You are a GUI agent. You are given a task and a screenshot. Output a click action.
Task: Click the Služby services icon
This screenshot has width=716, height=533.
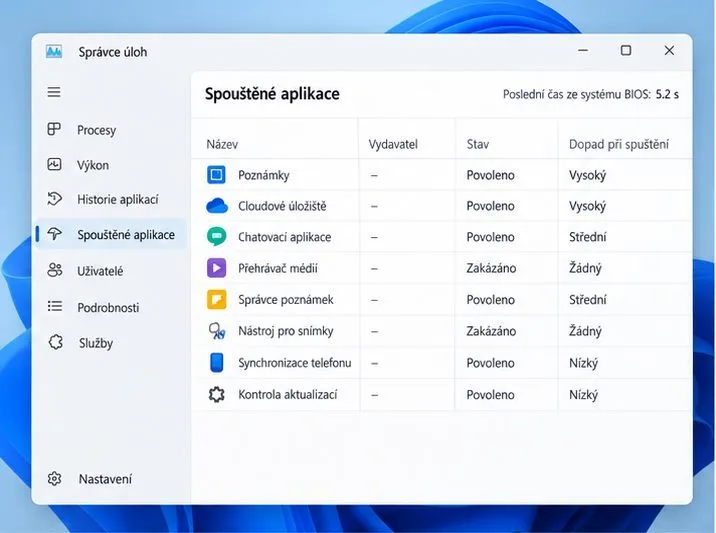55,342
